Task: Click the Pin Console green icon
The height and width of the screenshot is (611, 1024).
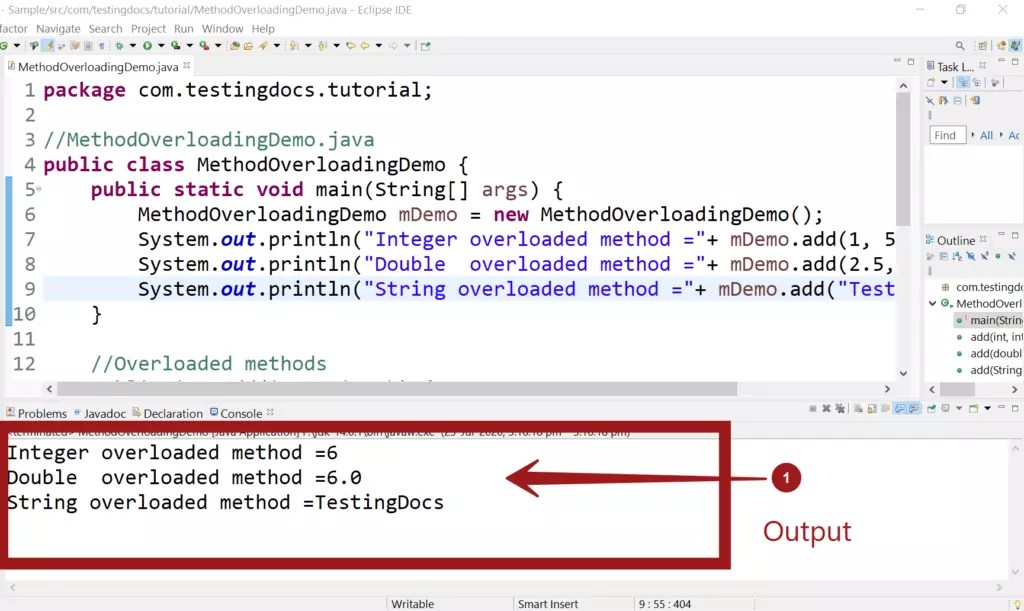Action: point(931,409)
